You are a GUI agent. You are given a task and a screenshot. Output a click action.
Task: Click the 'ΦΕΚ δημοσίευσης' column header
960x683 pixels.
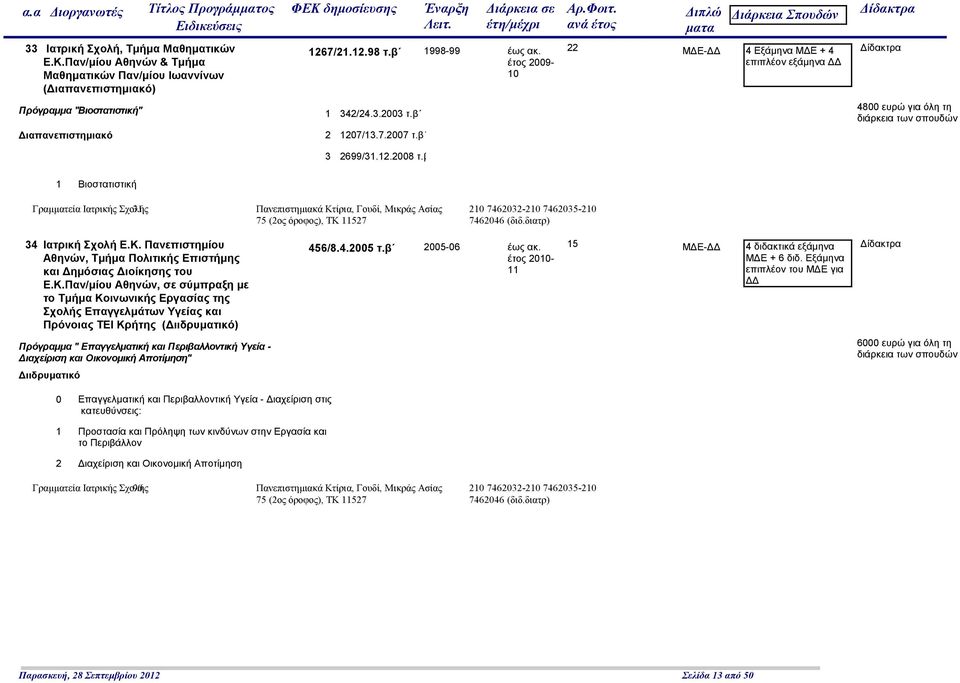click(344, 9)
